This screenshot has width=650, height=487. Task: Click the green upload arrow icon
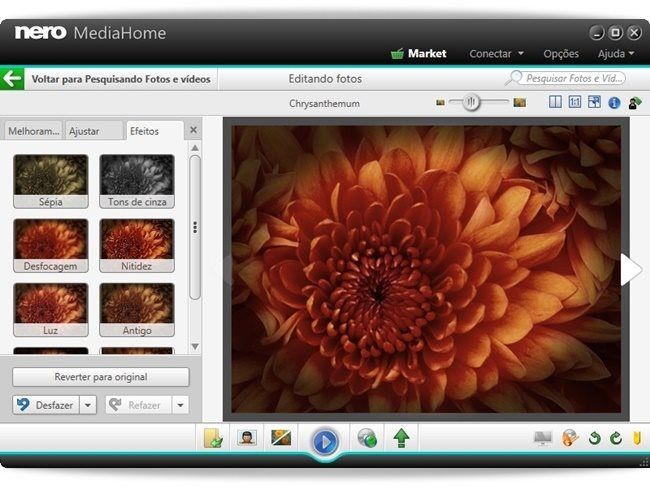pyautogui.click(x=401, y=438)
